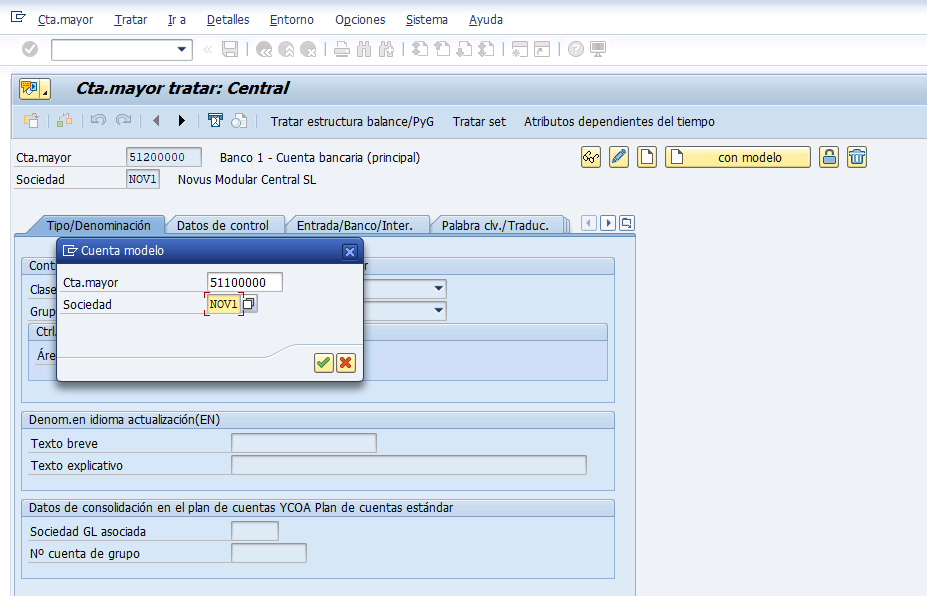The width and height of the screenshot is (927, 596).
Task: Click the Generate shortcut icon
Action: pyautogui.click(x=542, y=49)
